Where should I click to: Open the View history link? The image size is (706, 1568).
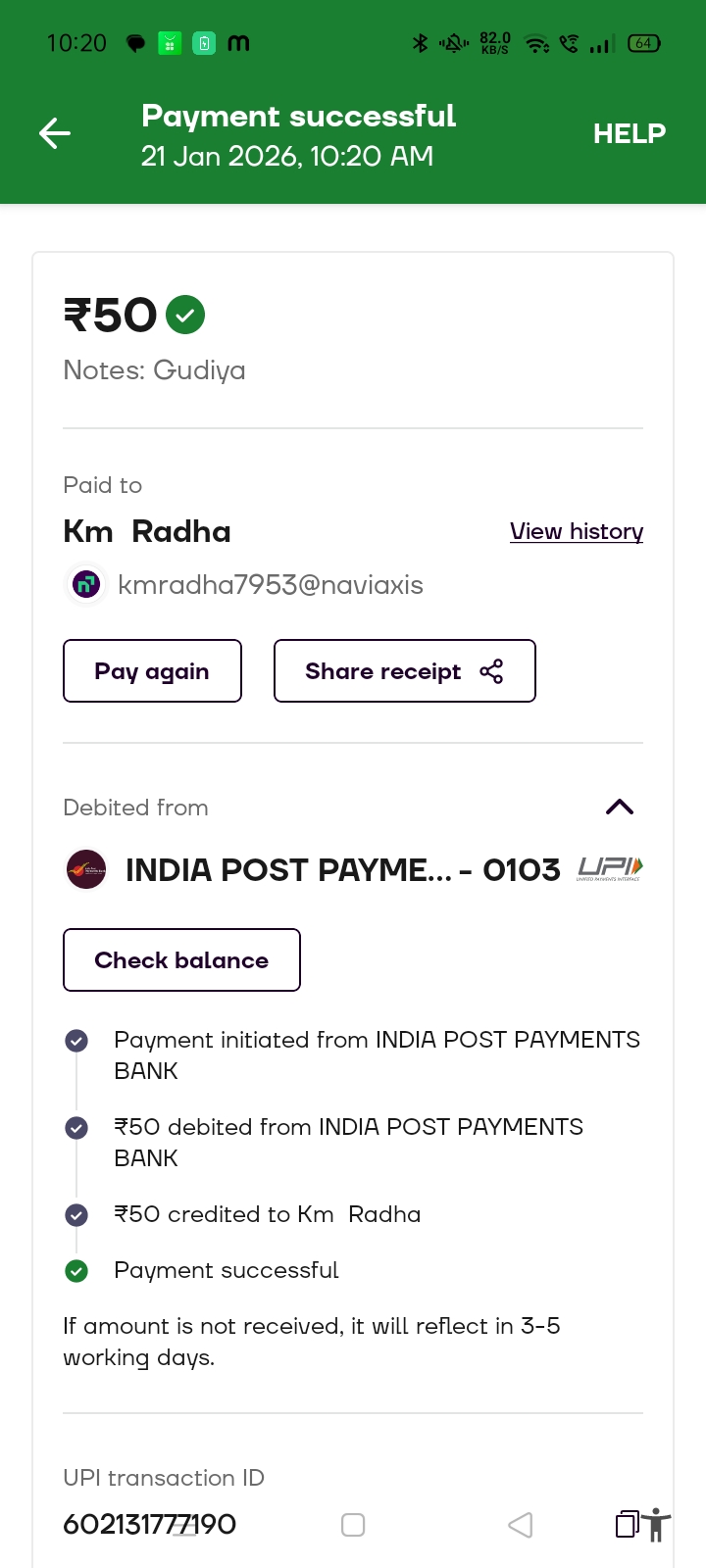click(x=577, y=531)
